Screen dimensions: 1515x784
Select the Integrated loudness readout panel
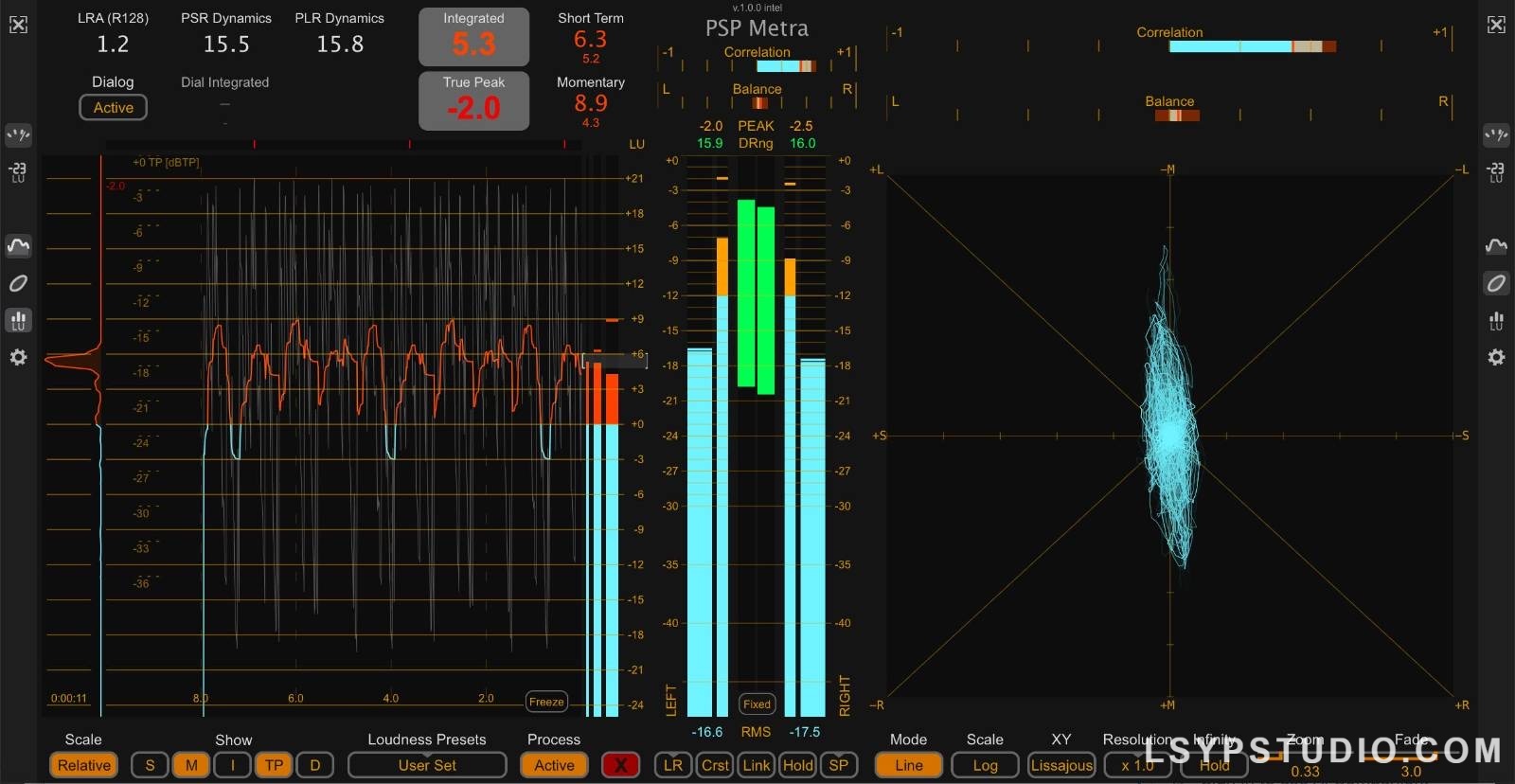pos(473,36)
